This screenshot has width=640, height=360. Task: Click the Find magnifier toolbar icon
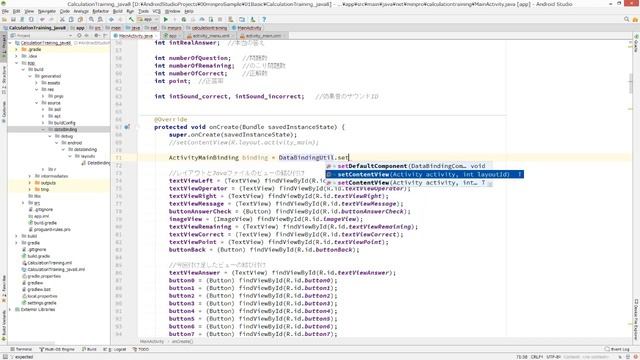pos(91,19)
